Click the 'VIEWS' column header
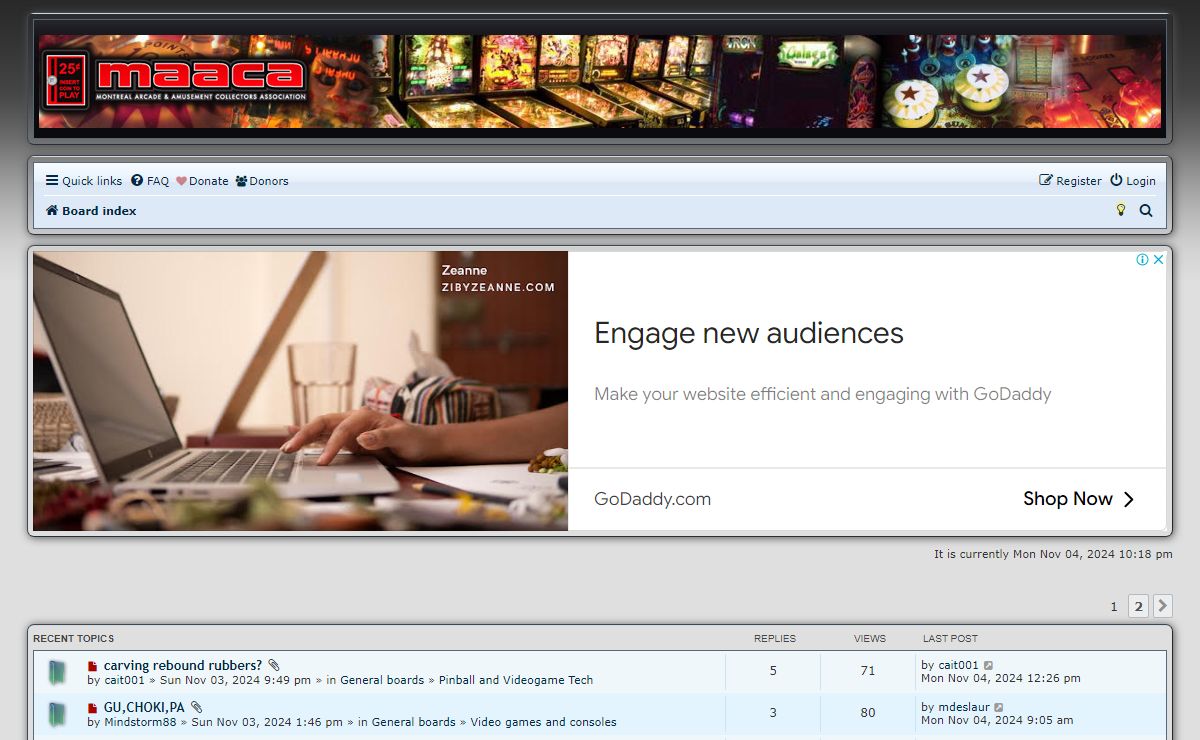 click(x=870, y=638)
